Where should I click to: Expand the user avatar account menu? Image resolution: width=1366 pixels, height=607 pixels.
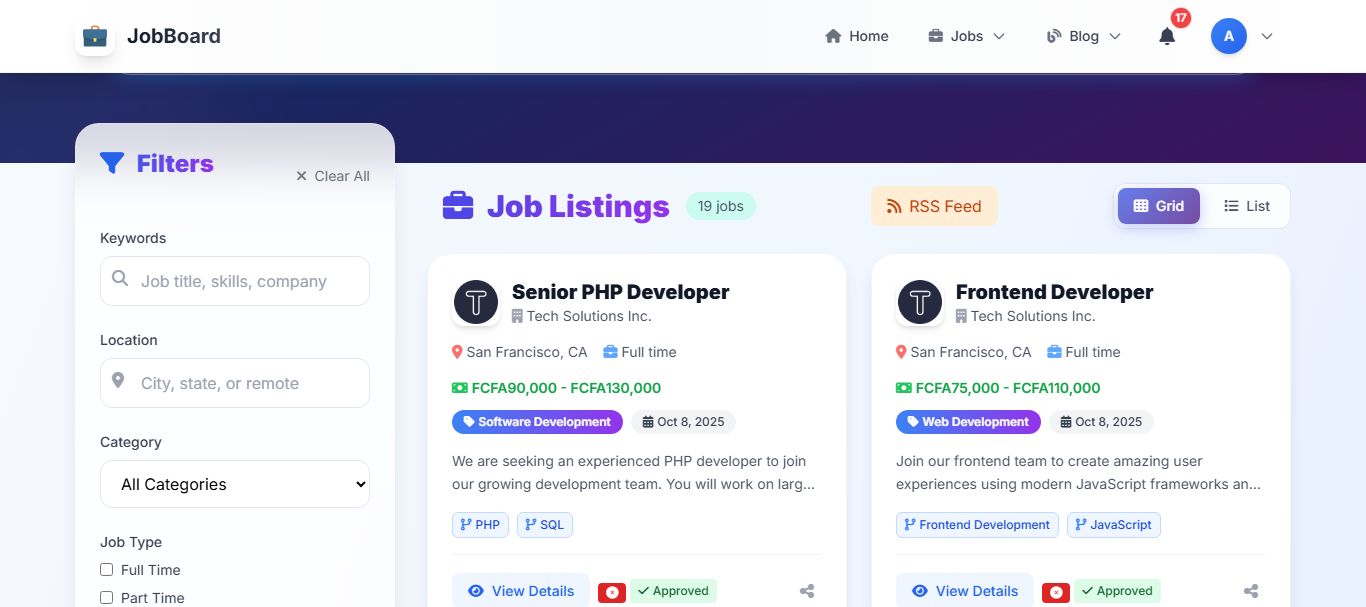1242,36
